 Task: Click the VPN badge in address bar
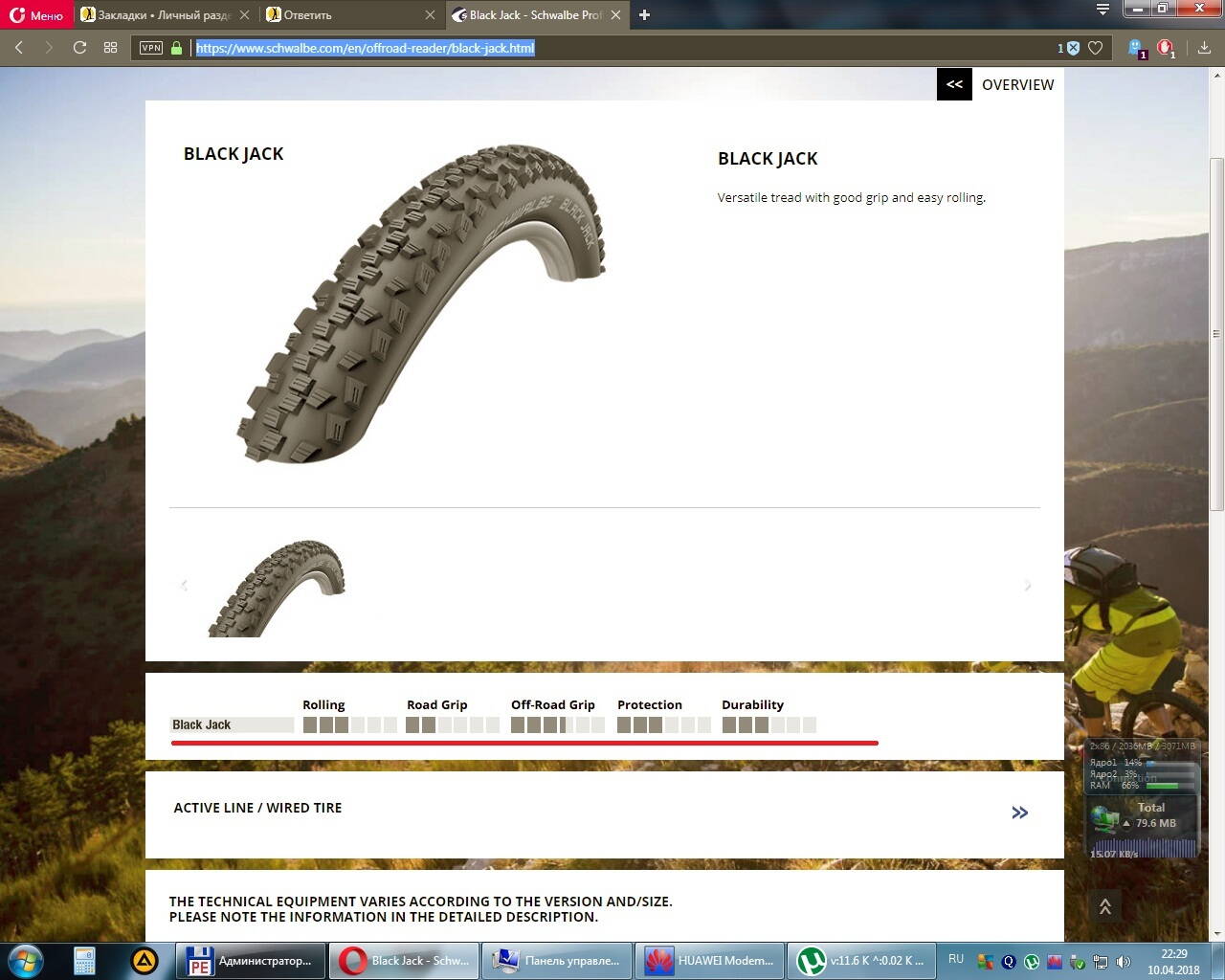pos(151,48)
